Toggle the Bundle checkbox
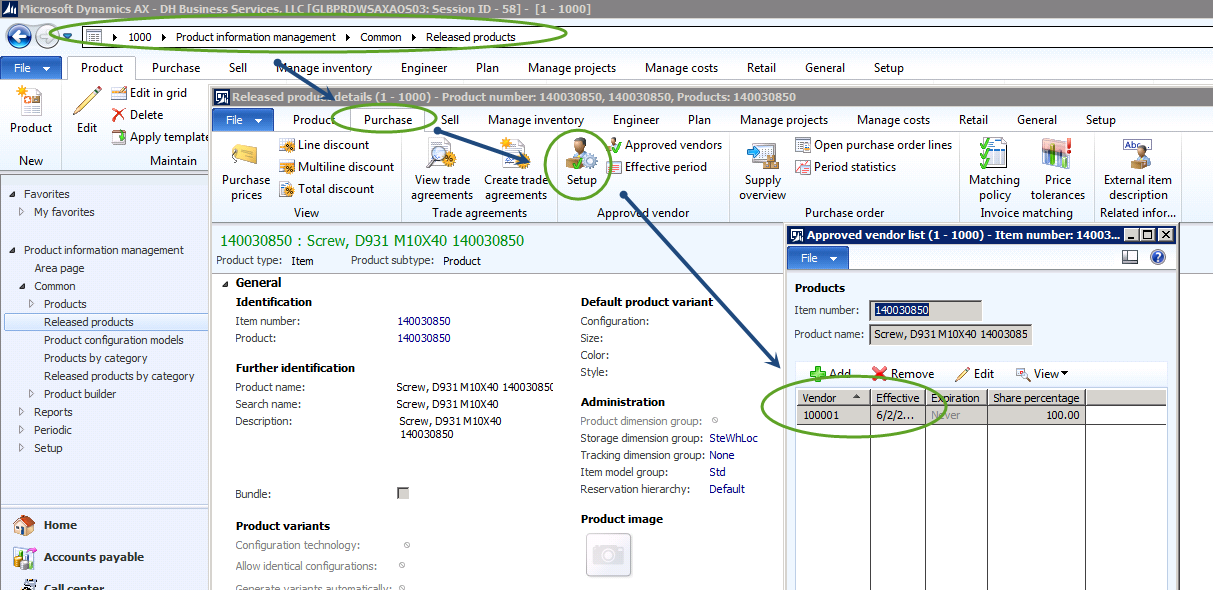This screenshot has height=590, width=1213. pos(403,494)
